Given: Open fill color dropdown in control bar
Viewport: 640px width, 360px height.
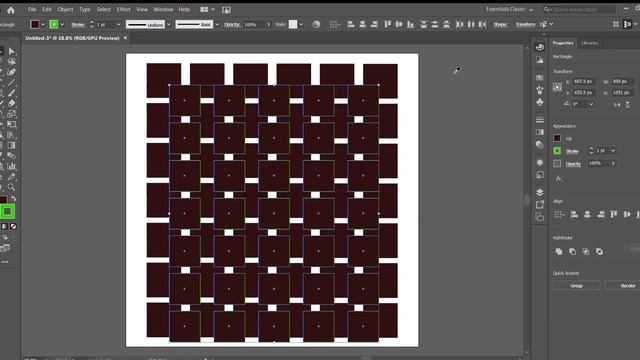Looking at the screenshot, I should point(43,24).
